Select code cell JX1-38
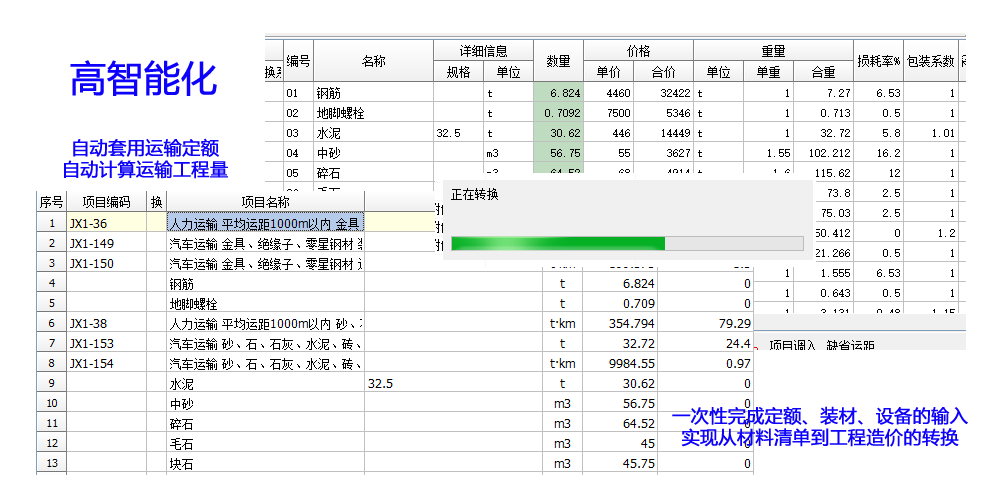This screenshot has height=500, width=1000. tap(107, 323)
